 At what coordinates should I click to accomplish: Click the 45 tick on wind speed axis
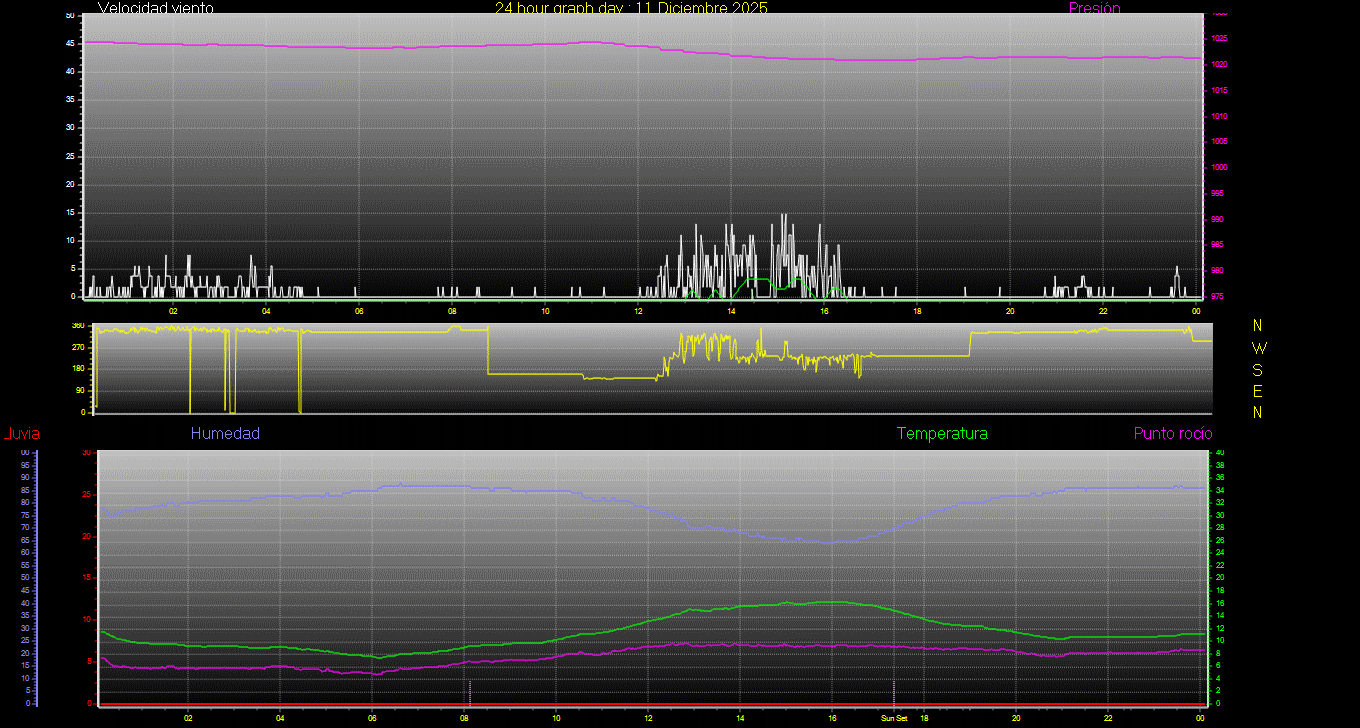coord(69,43)
